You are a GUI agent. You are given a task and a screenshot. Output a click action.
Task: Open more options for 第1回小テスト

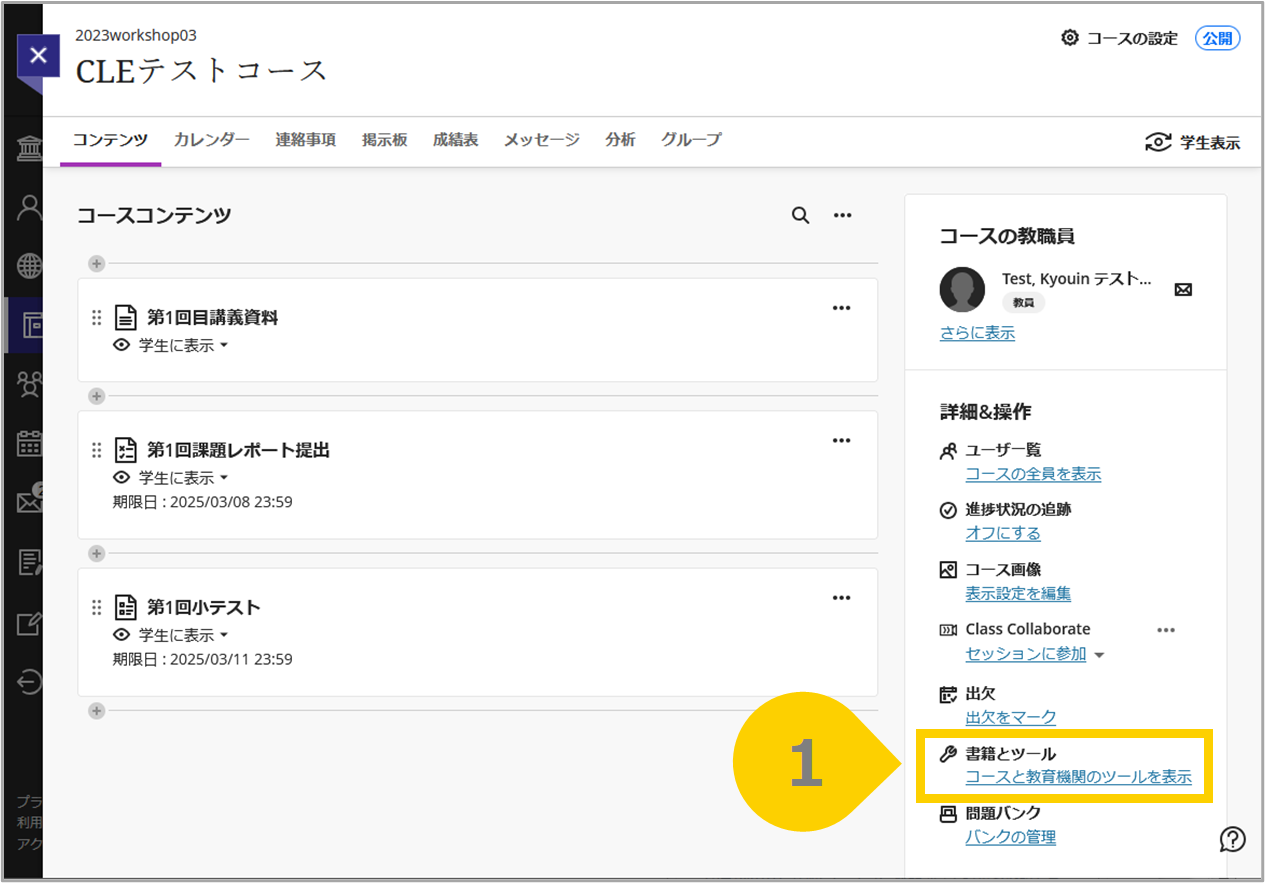842,598
